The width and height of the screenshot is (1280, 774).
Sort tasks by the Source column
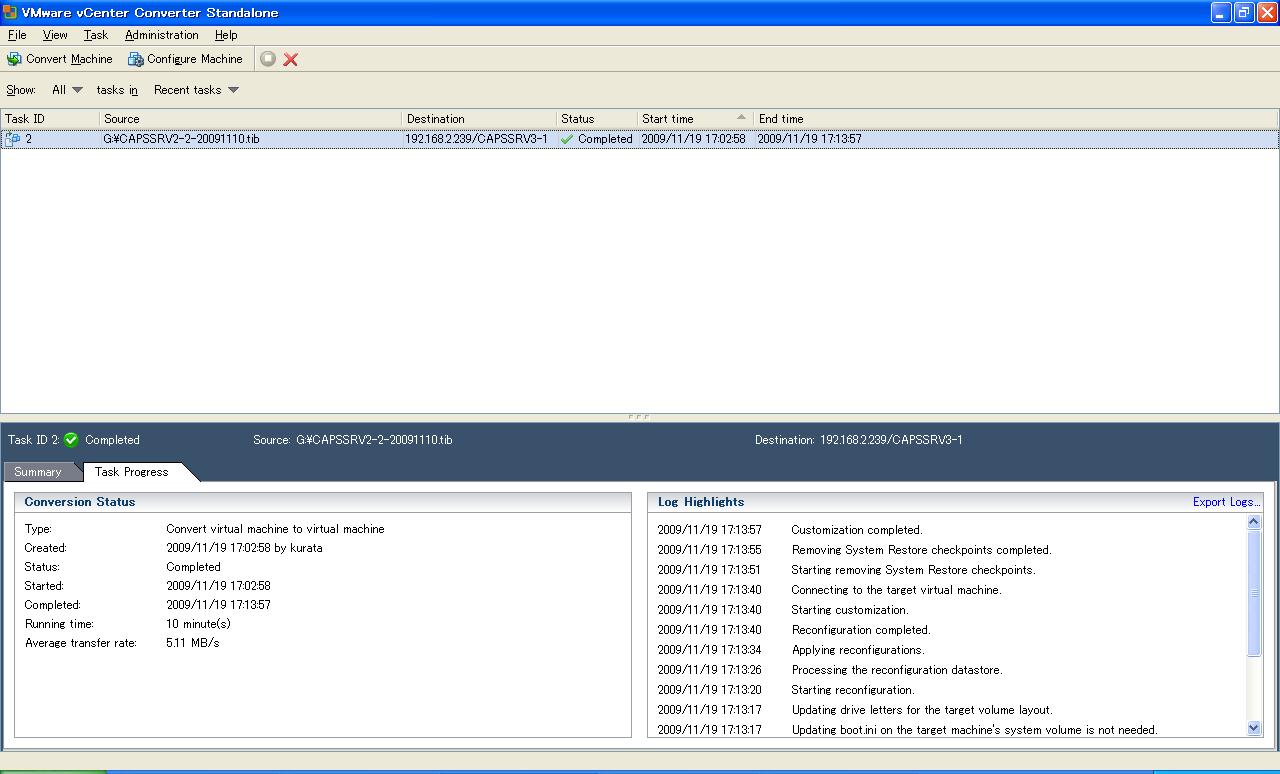click(250, 119)
